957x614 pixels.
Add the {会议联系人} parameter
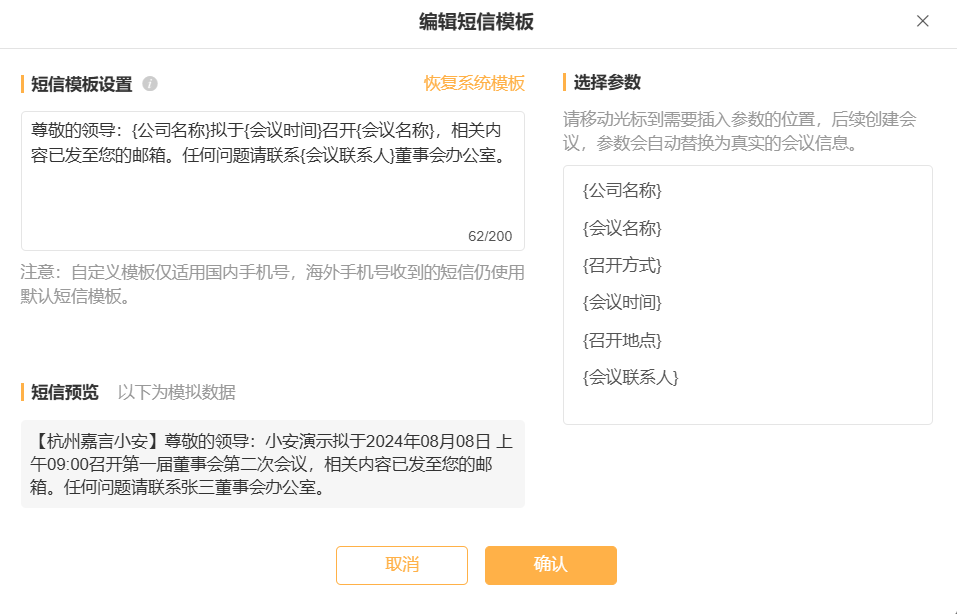tap(631, 377)
